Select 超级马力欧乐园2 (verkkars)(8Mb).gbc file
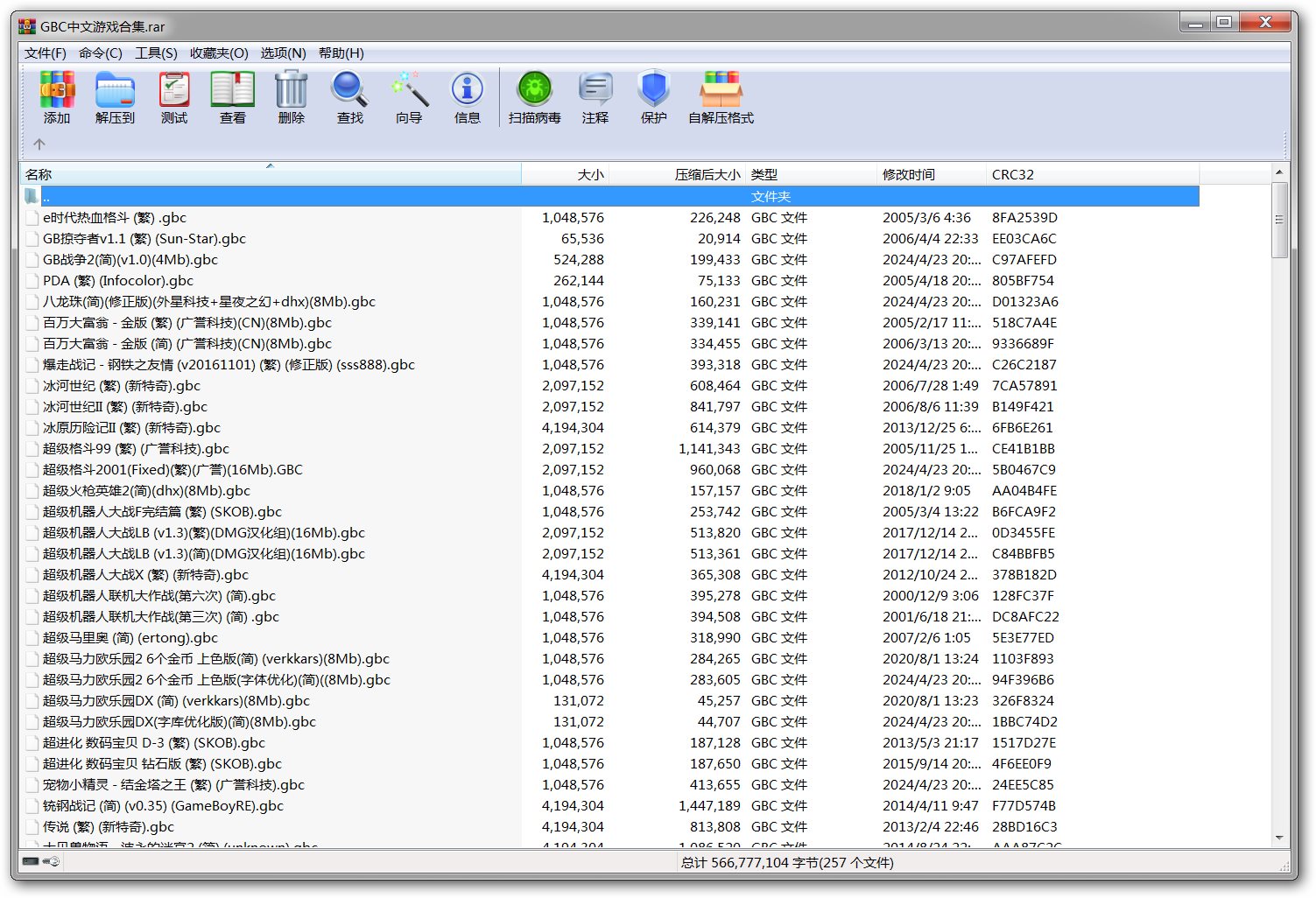 [216, 659]
